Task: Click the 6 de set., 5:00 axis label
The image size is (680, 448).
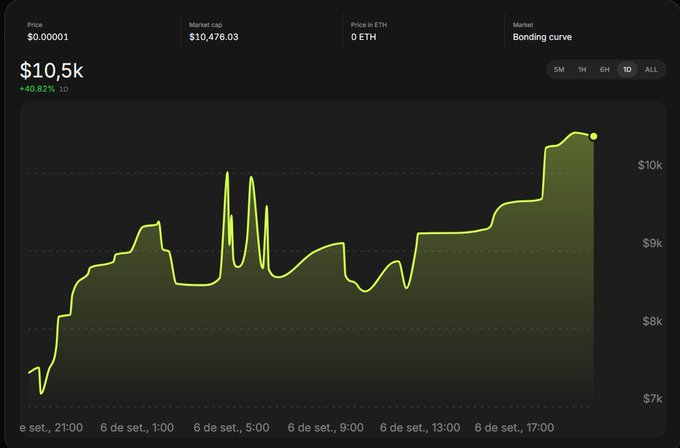Action: click(231, 428)
